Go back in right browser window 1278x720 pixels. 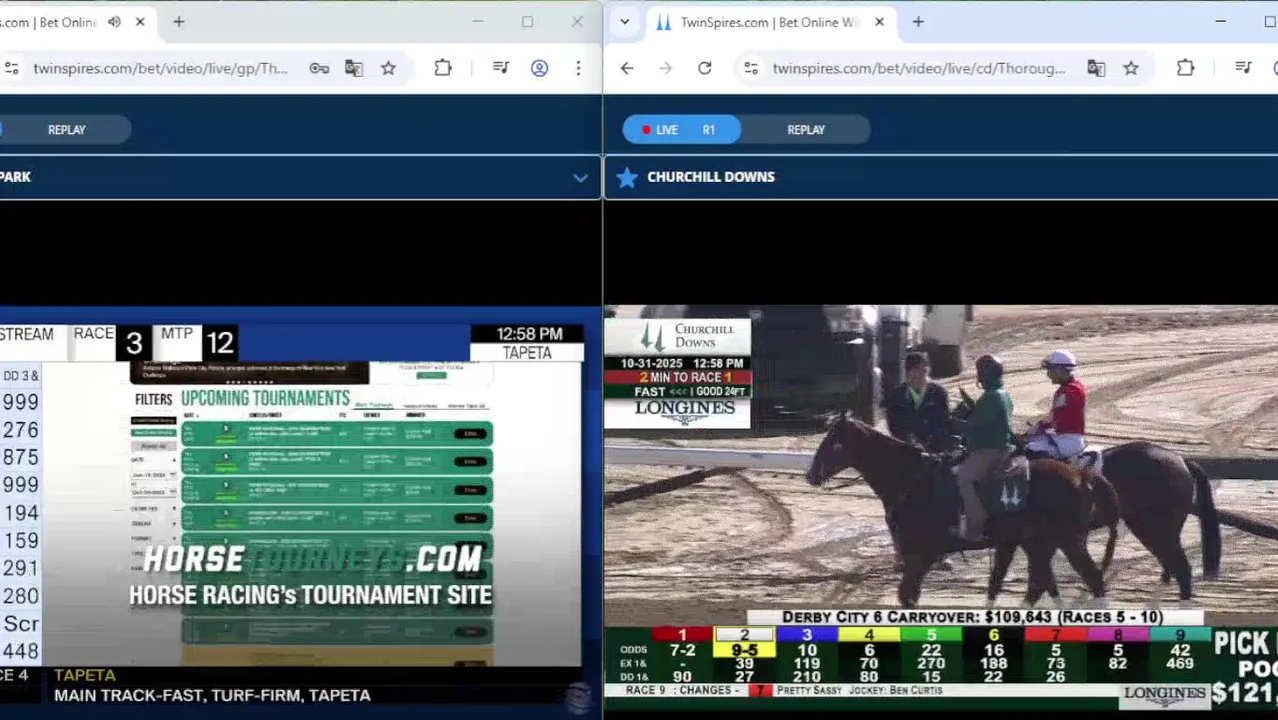(627, 68)
